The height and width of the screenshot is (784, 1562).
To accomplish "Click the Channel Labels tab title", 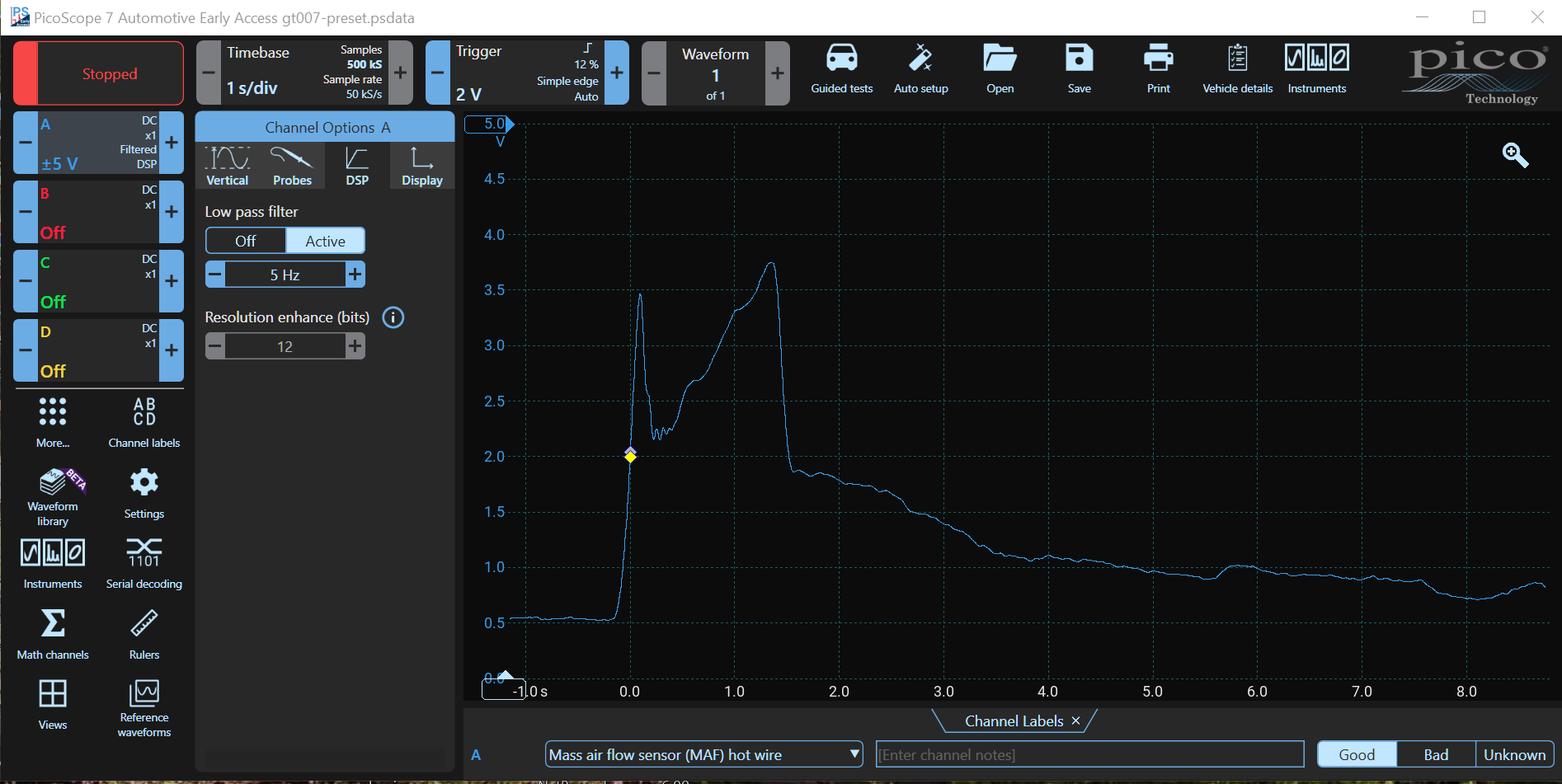I will [1014, 721].
